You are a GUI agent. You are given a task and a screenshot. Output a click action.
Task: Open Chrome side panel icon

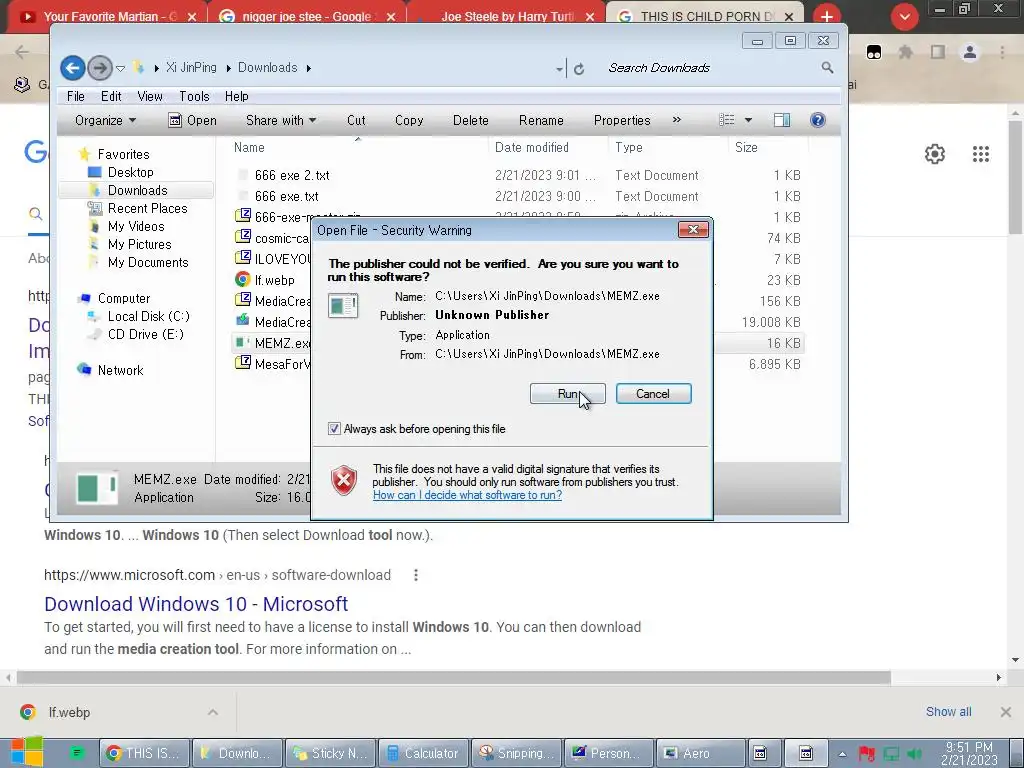[938, 52]
